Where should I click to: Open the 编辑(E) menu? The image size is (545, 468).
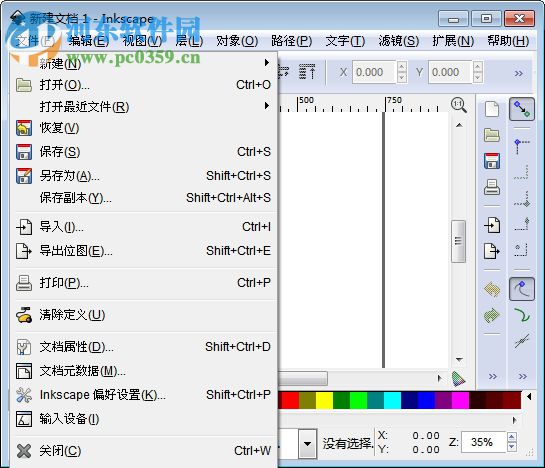[x=89, y=41]
